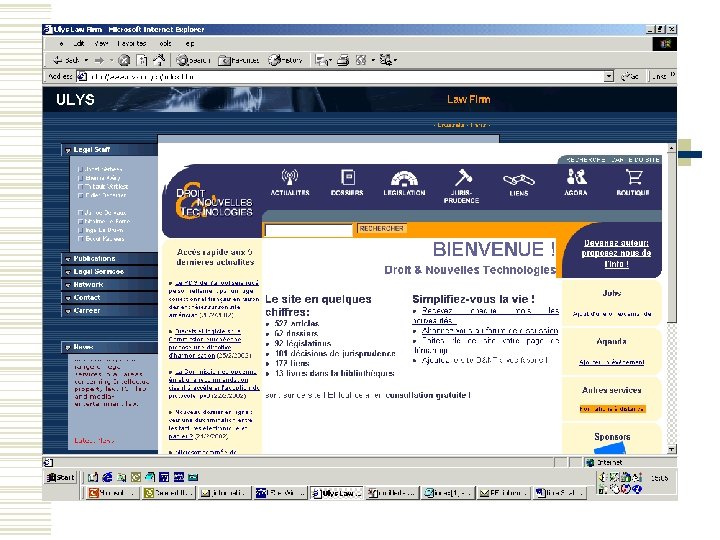Go to the Home page icon
The height and width of the screenshot is (540, 720).
(159, 60)
